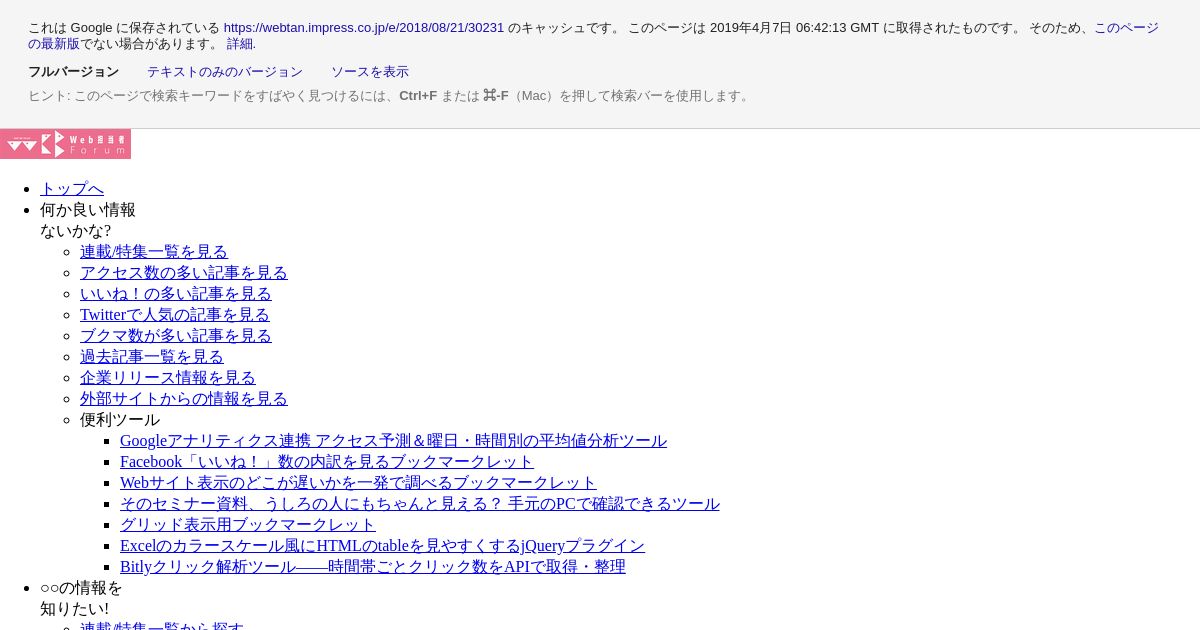Viewport: 1200px width, 630px height.
Task: Open Twitterで人気の記事を見る
Action: [175, 315]
